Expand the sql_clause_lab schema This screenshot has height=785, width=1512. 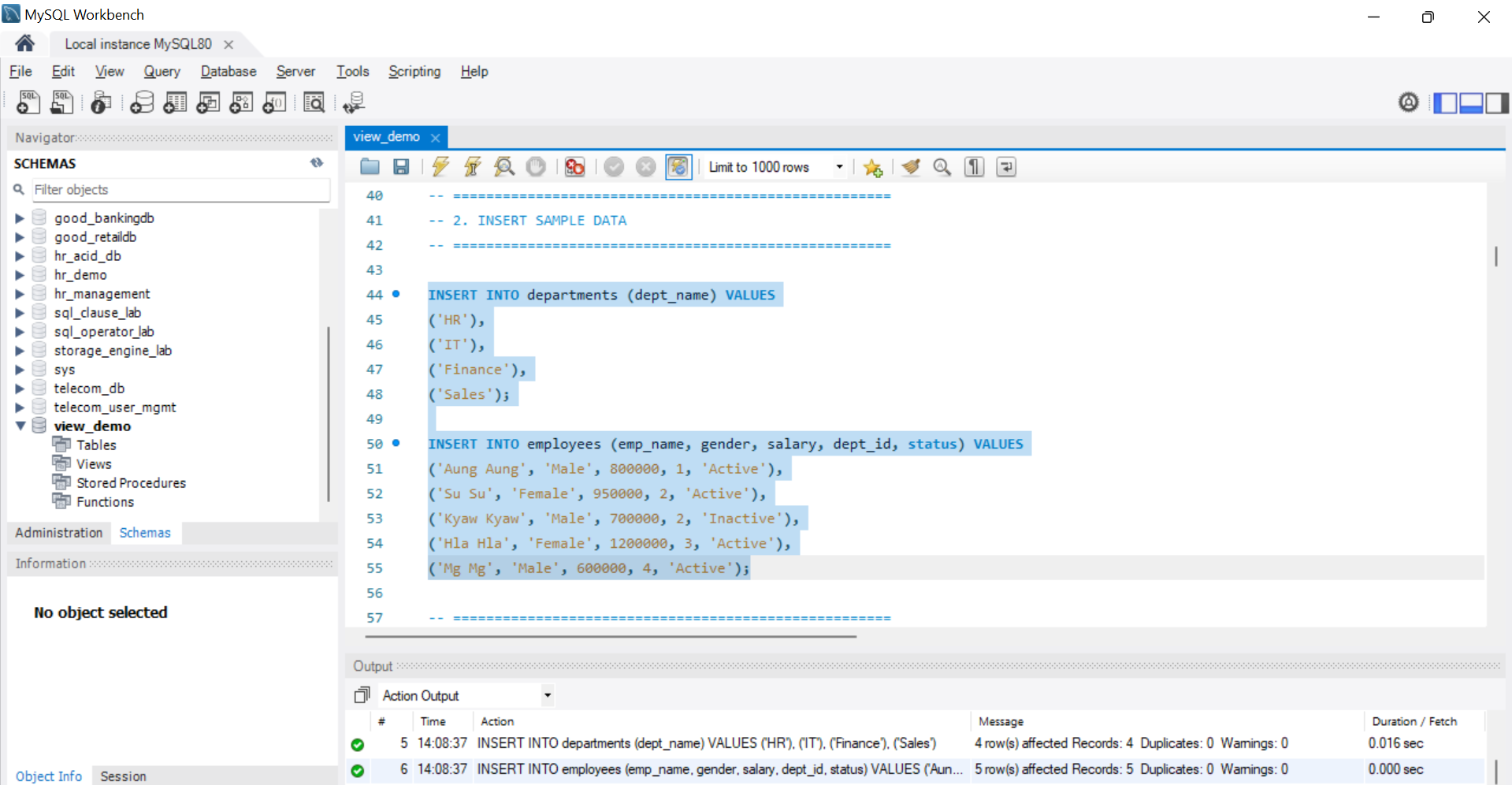point(20,312)
